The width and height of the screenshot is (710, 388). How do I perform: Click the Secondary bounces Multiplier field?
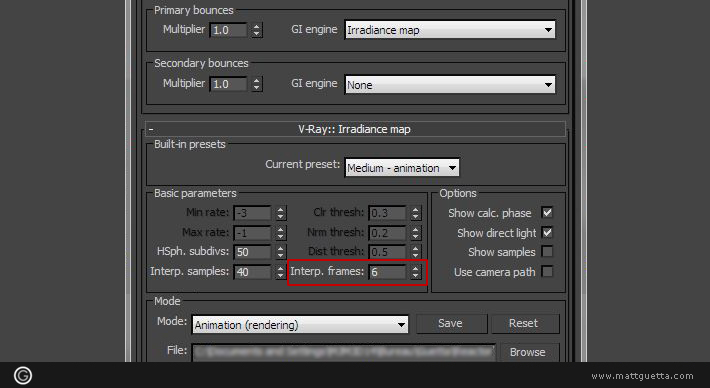[x=229, y=84]
